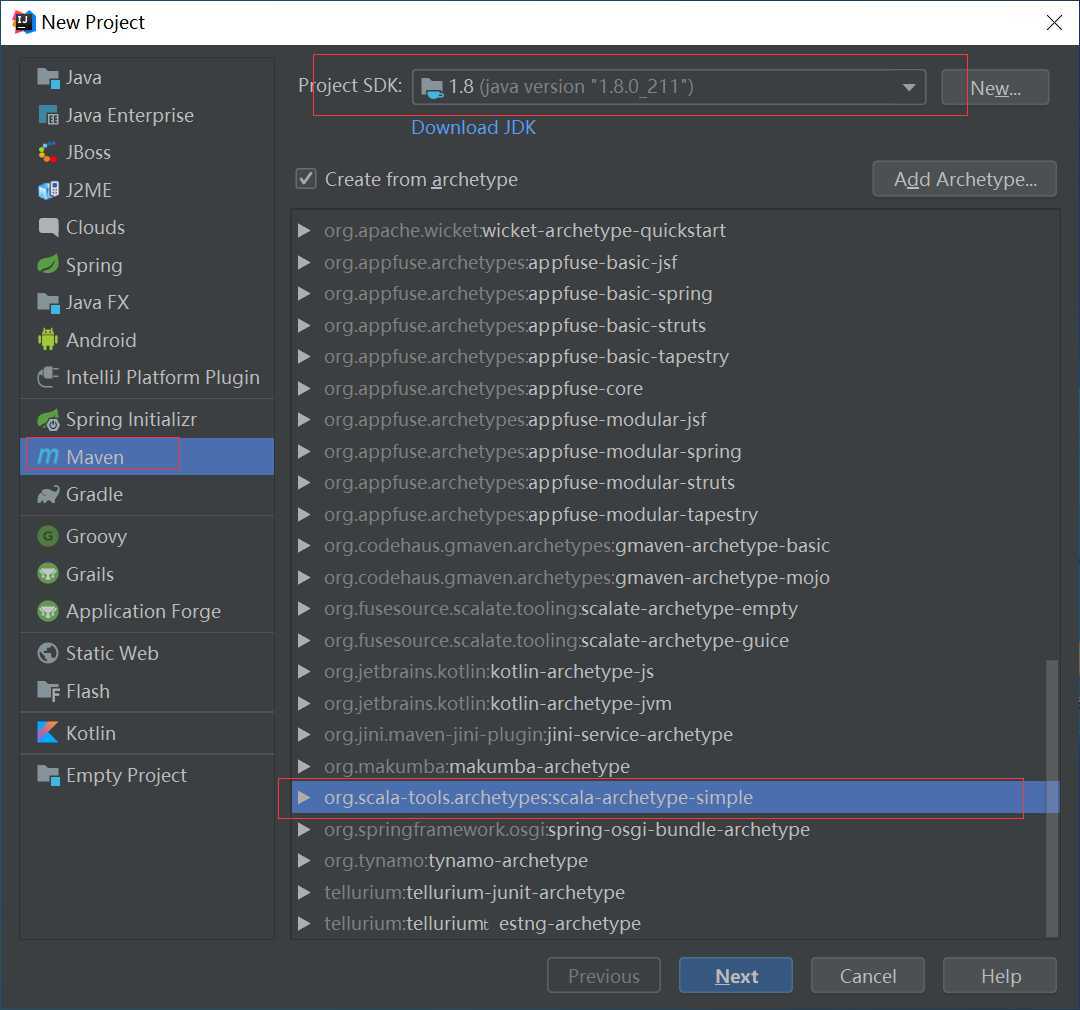Click the Java folder icon in sidebar
This screenshot has height=1010, width=1080.
pos(48,78)
